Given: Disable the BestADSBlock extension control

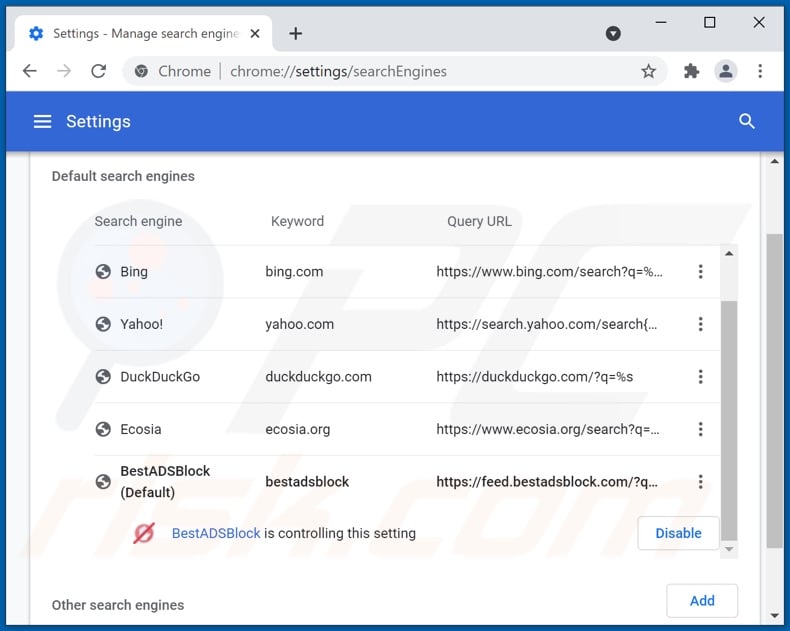Looking at the screenshot, I should tap(678, 533).
